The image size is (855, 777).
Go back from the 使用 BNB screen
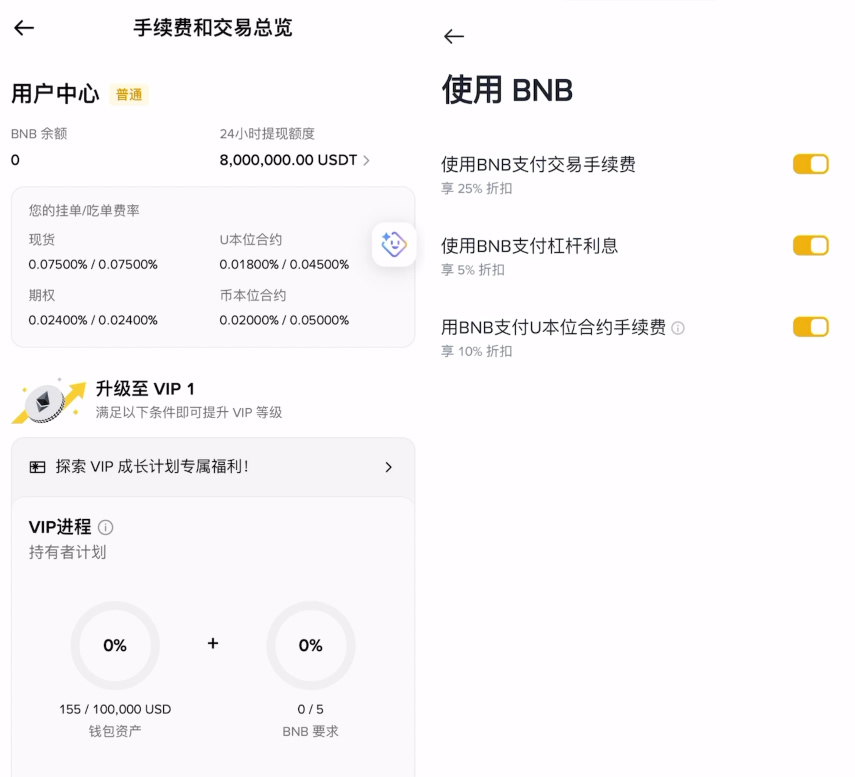point(454,37)
